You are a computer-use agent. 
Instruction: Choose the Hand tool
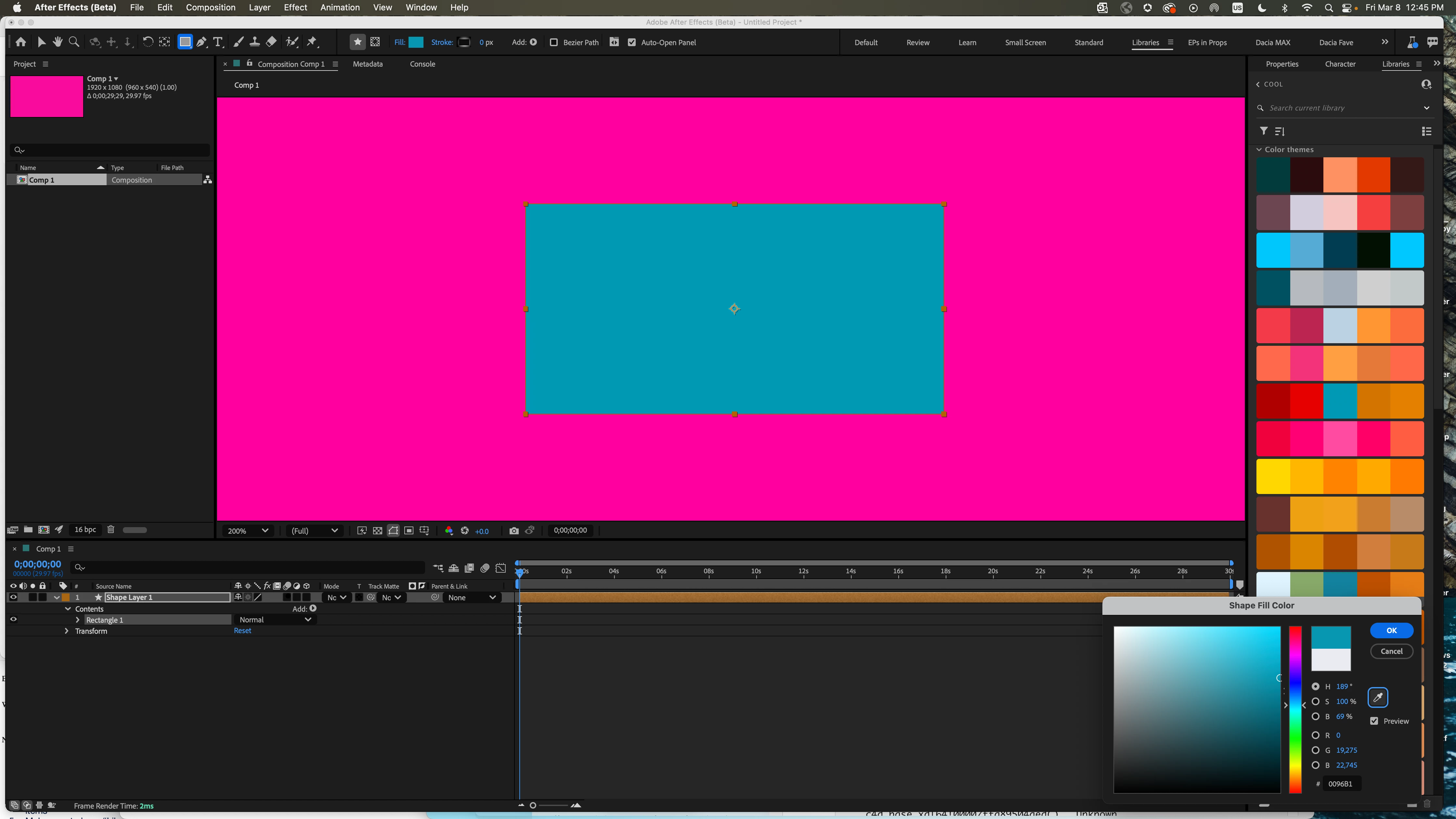[58, 42]
